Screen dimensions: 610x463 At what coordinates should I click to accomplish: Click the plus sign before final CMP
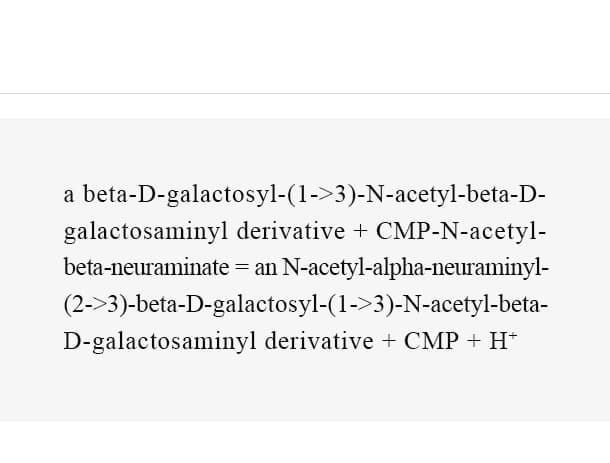pos(389,341)
